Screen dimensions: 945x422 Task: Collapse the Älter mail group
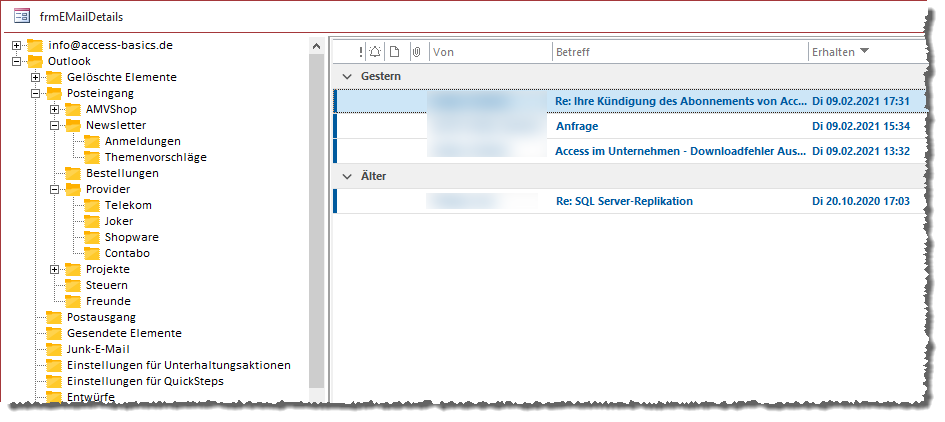click(347, 177)
